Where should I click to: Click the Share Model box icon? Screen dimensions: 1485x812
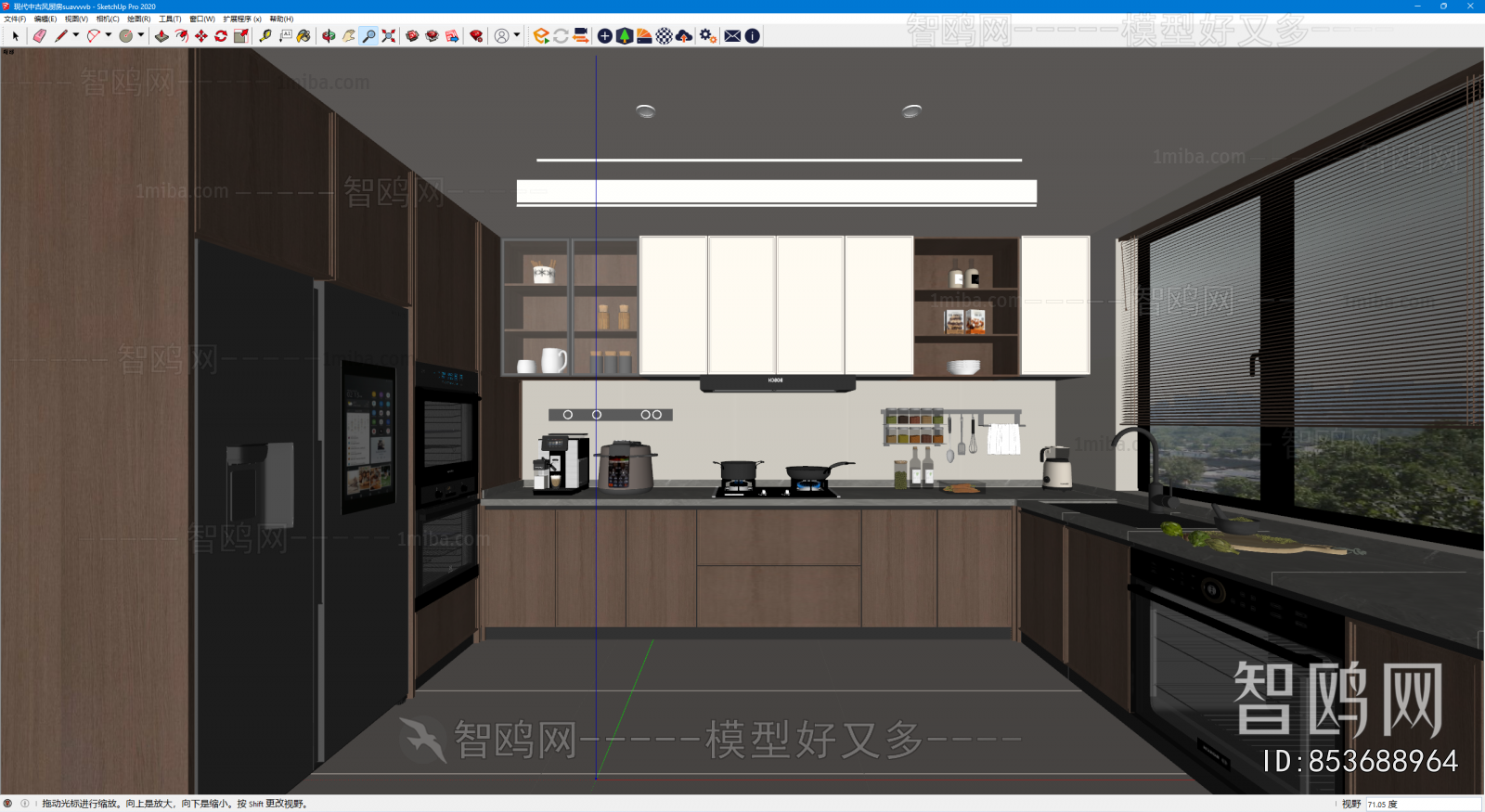pyautogui.click(x=432, y=36)
